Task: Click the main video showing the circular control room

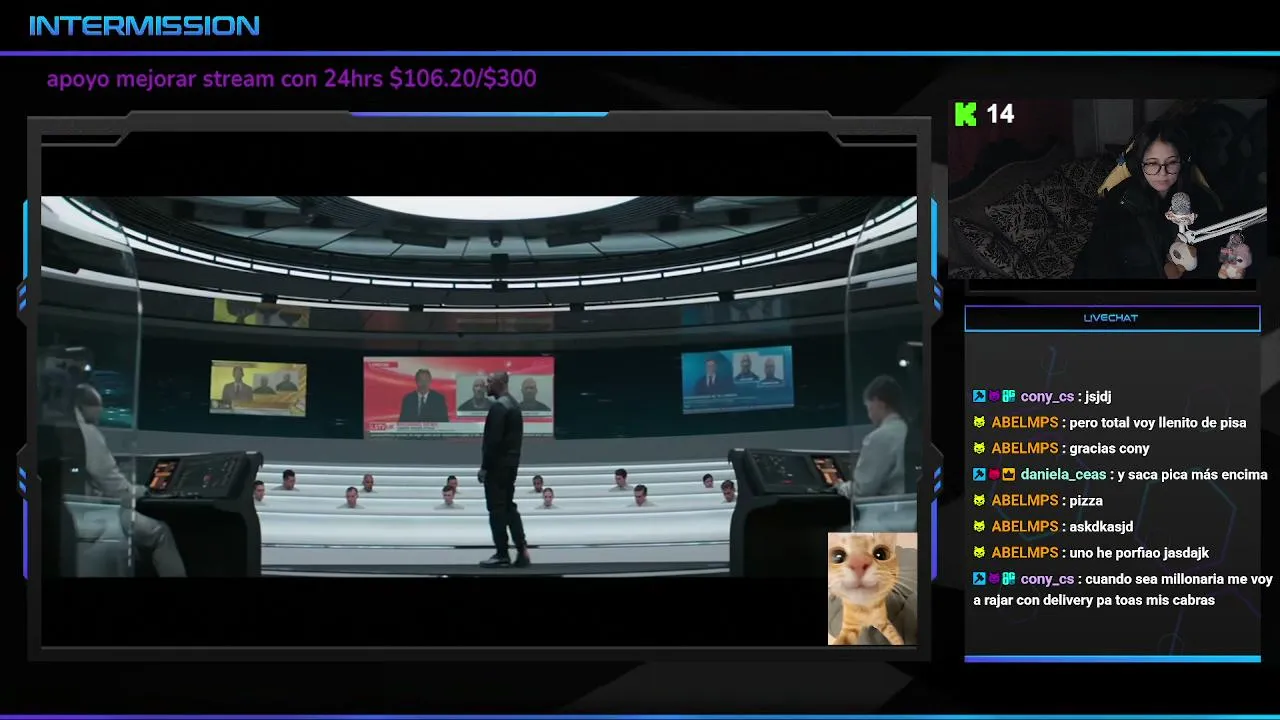Action: click(x=479, y=385)
